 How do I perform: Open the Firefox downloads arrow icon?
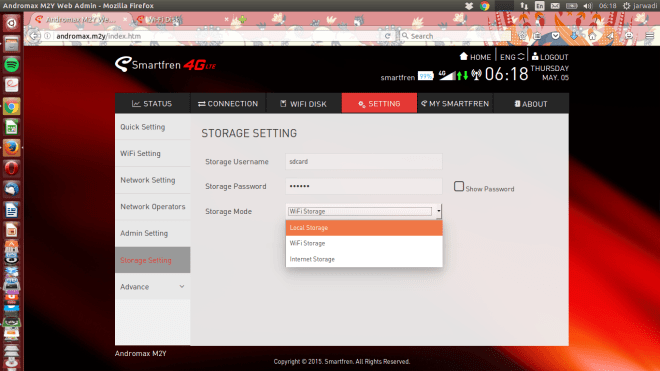click(x=574, y=36)
